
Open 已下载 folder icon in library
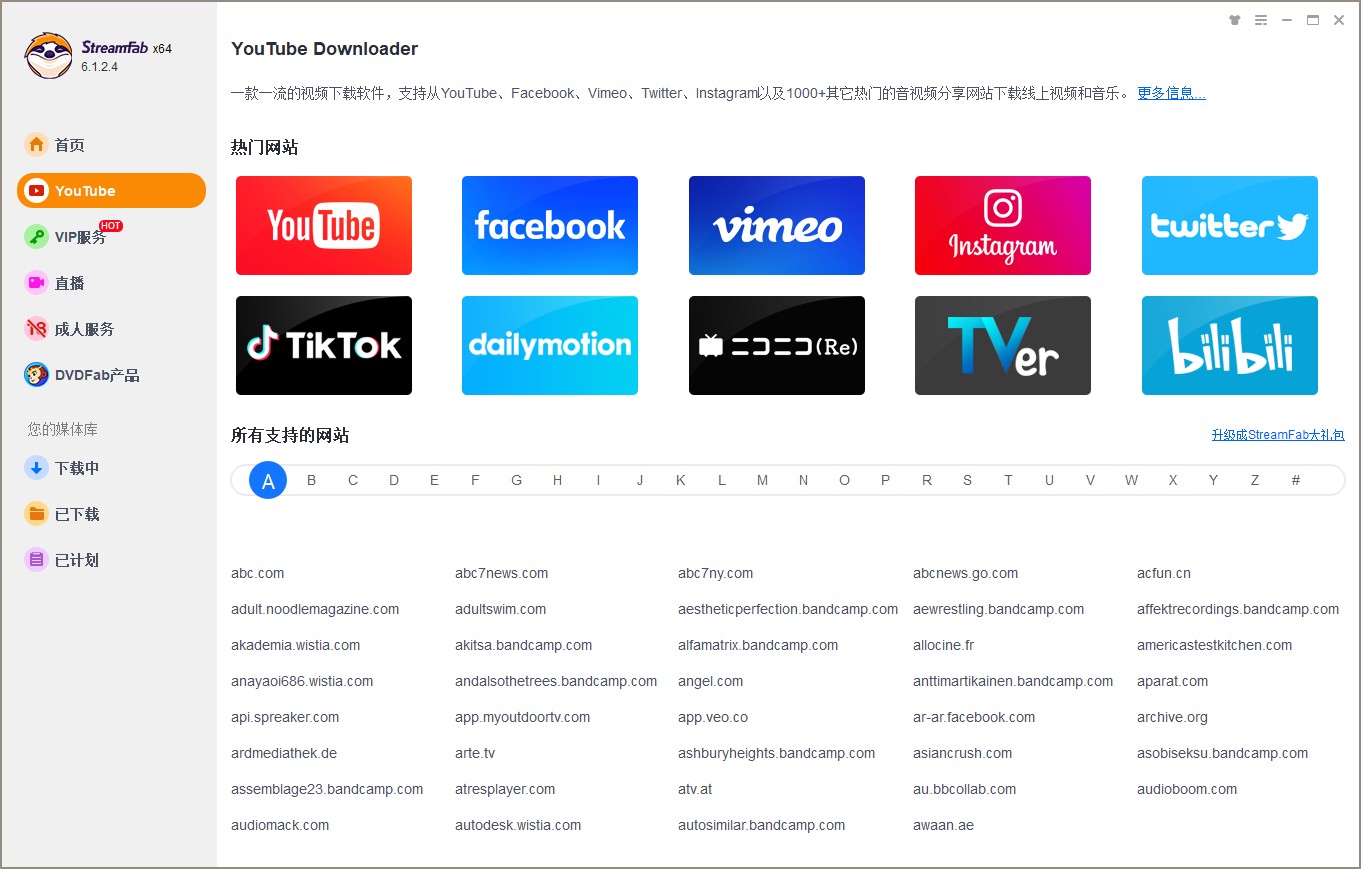tap(37, 514)
